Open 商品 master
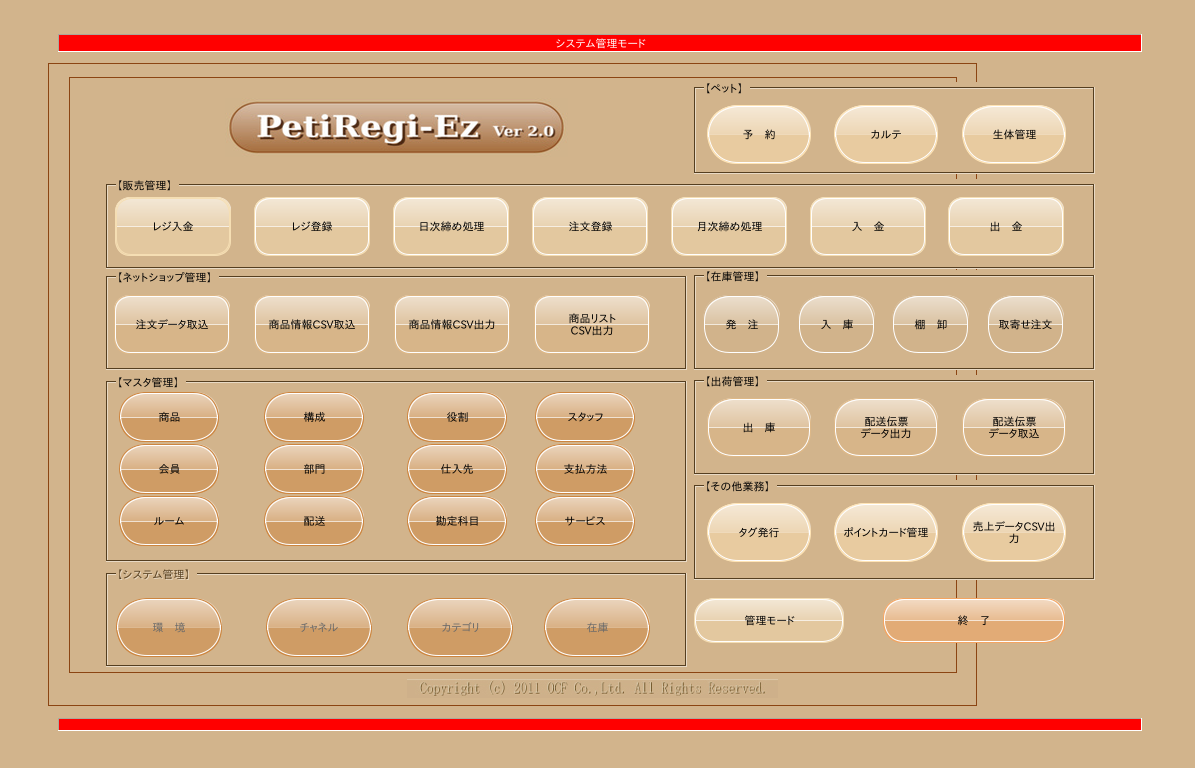 coord(169,417)
